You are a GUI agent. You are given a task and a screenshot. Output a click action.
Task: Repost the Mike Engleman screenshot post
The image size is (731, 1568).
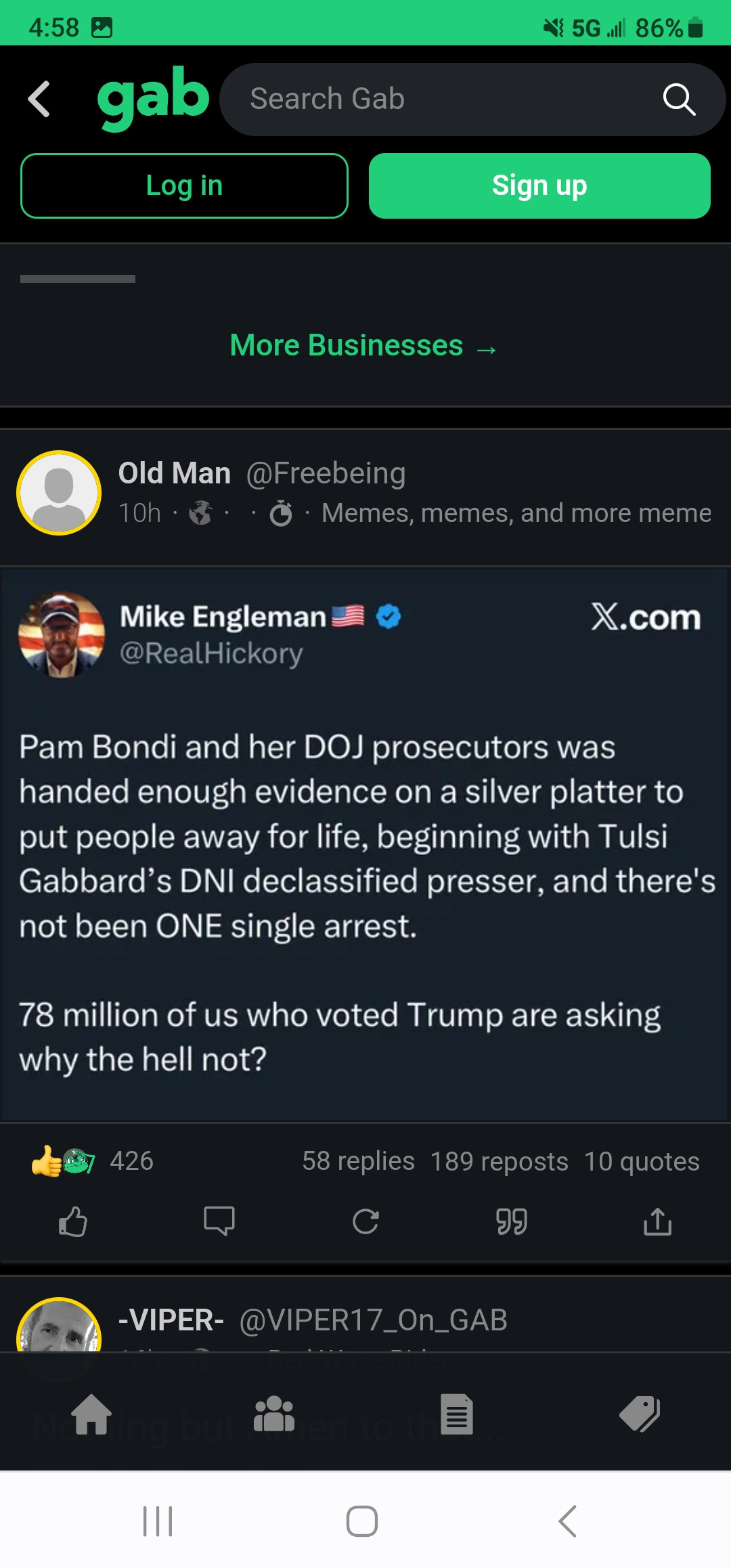pyautogui.click(x=365, y=1222)
